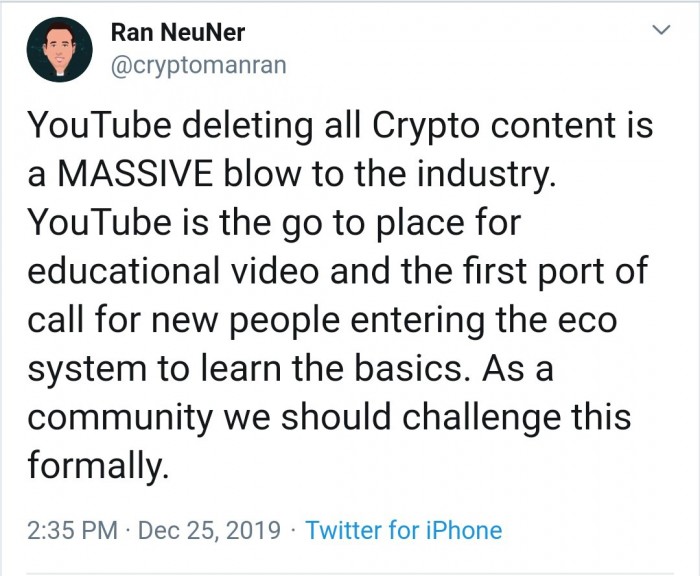Image resolution: width=700 pixels, height=576 pixels.
Task: Open the tweet options chevron menu
Action: tap(660, 32)
